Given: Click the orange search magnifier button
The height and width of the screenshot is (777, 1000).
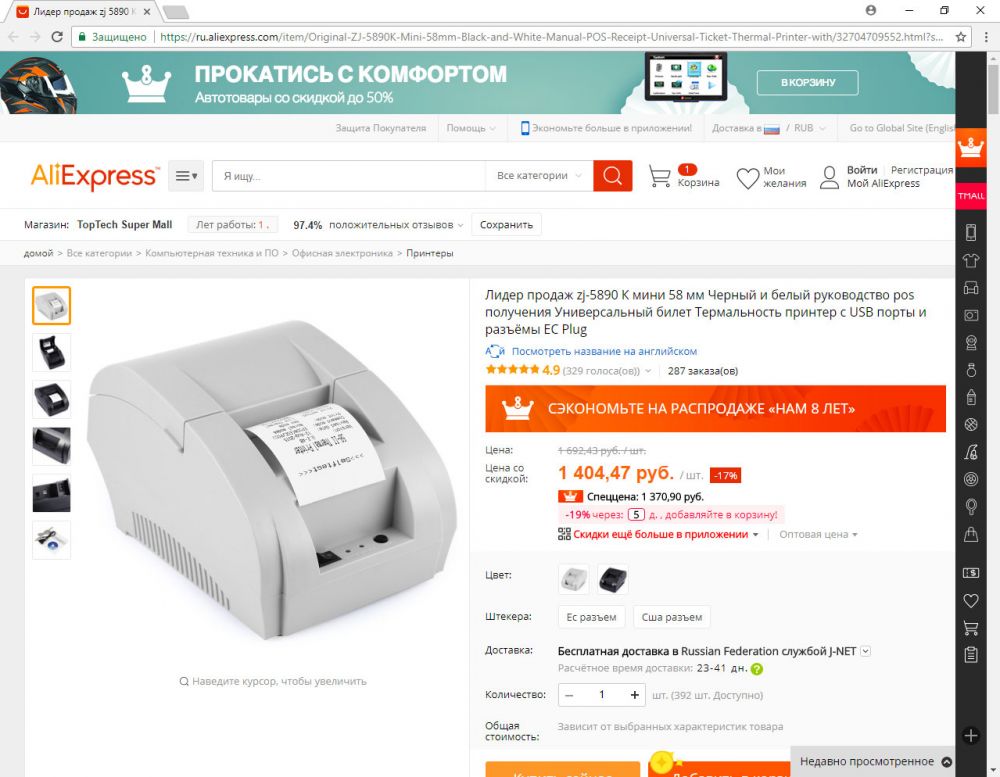Looking at the screenshot, I should pos(612,175).
